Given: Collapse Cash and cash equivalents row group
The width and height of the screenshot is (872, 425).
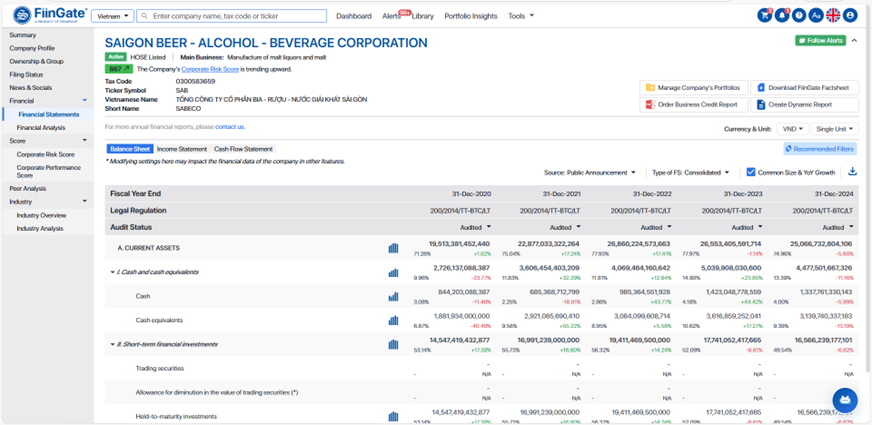Looking at the screenshot, I should [112, 272].
